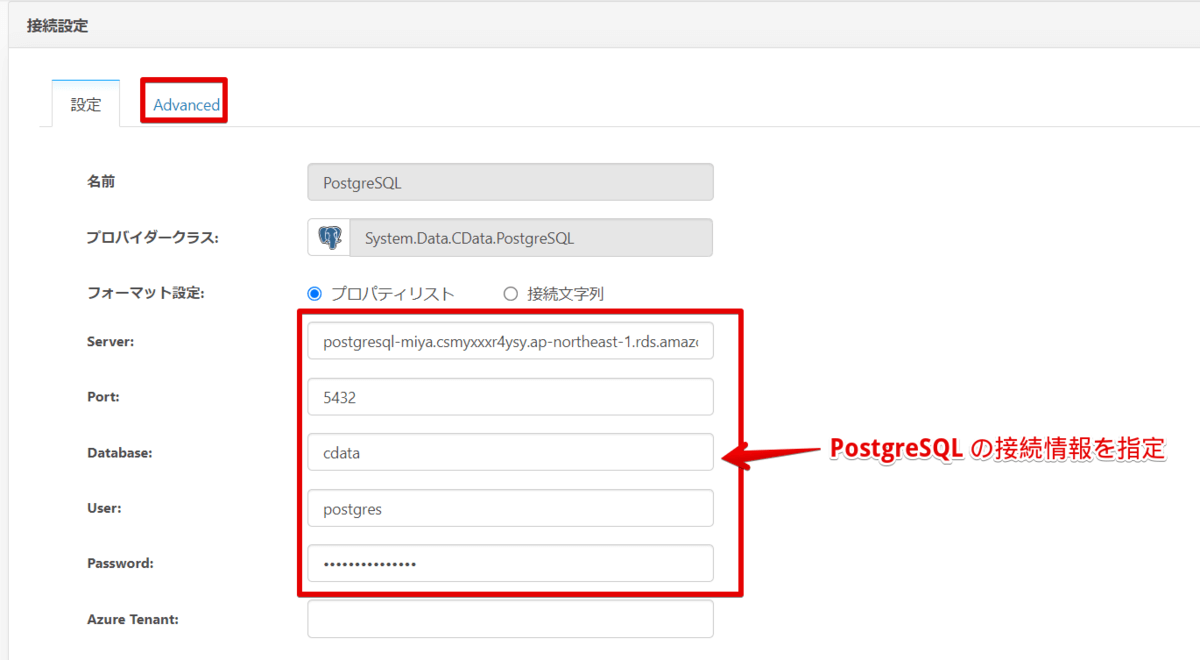This screenshot has height=660, width=1200.
Task: Click the Azure Tenant label
Action: point(133,619)
